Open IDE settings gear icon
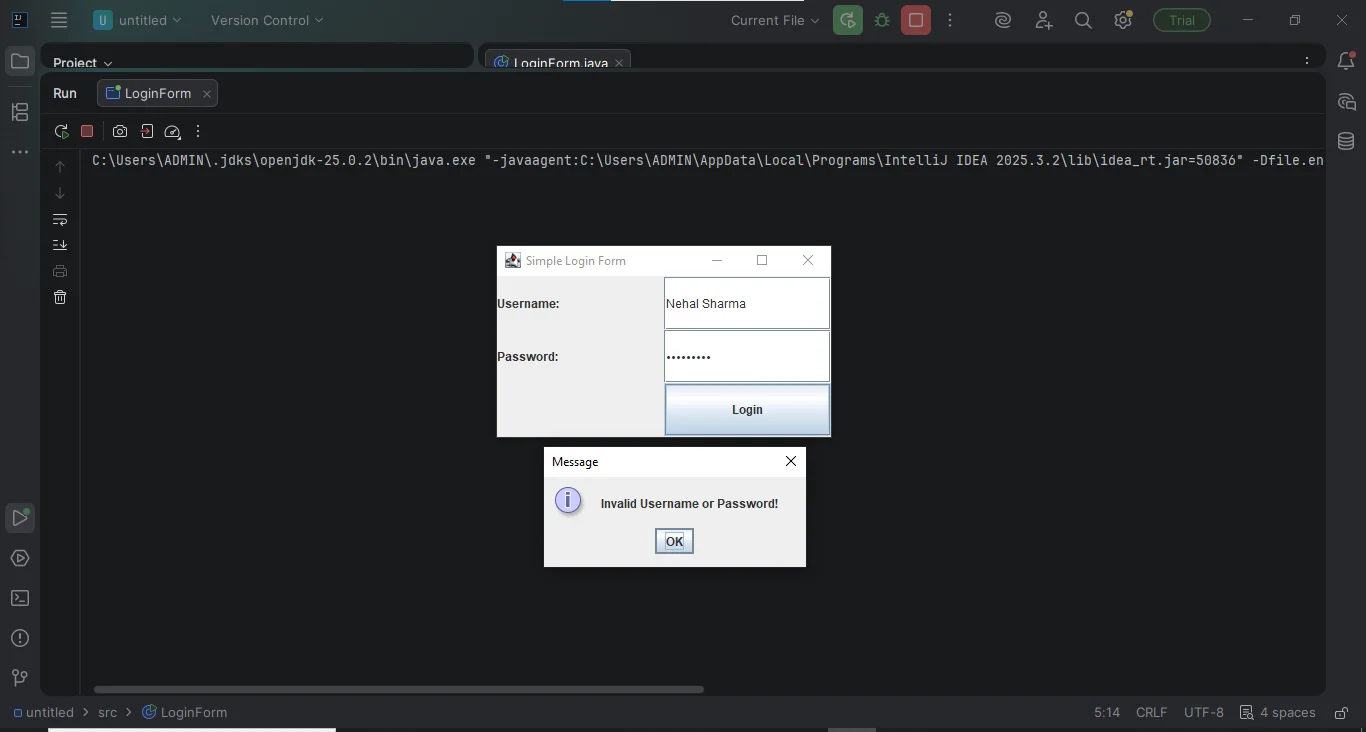The image size is (1366, 732). (1123, 20)
